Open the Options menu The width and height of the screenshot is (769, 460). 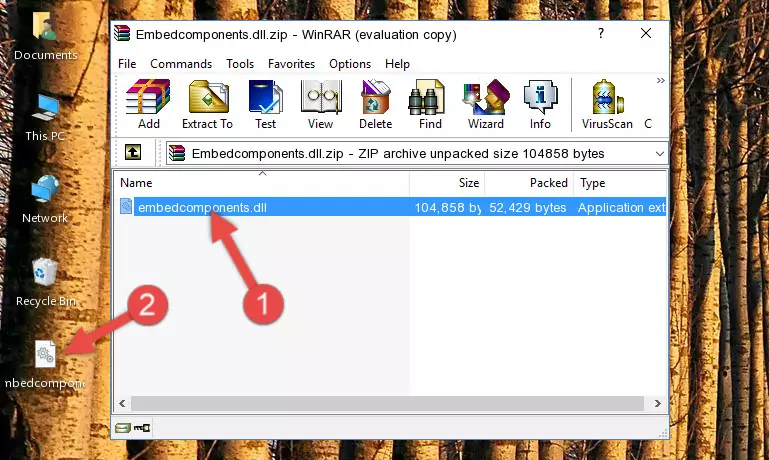click(350, 64)
